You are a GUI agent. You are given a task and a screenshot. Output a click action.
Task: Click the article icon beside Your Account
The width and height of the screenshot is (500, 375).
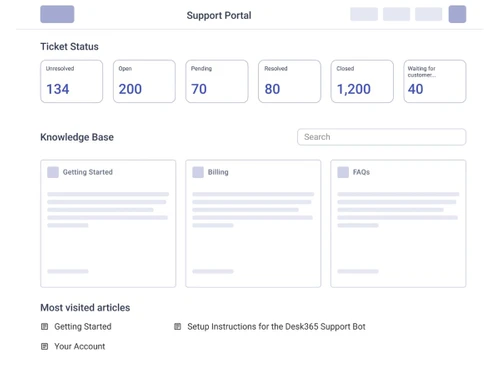(44, 346)
